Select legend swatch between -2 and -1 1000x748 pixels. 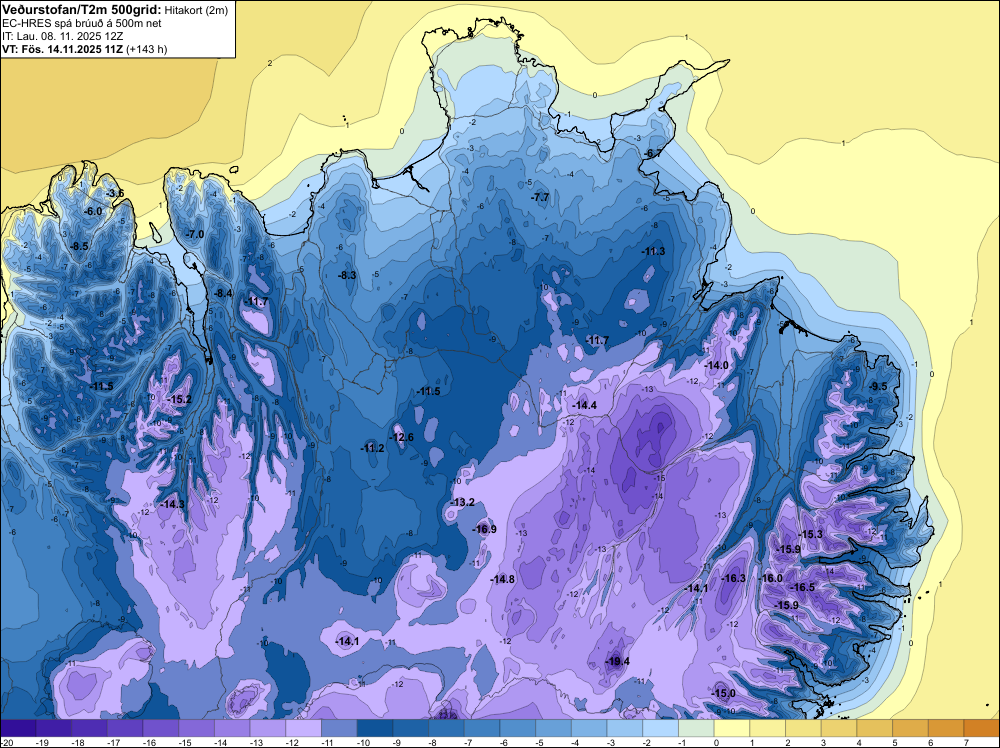[661, 728]
